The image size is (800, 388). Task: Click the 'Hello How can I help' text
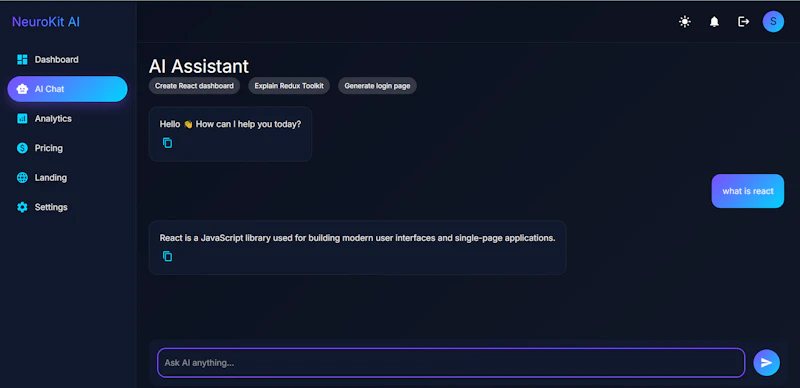[x=230, y=124]
